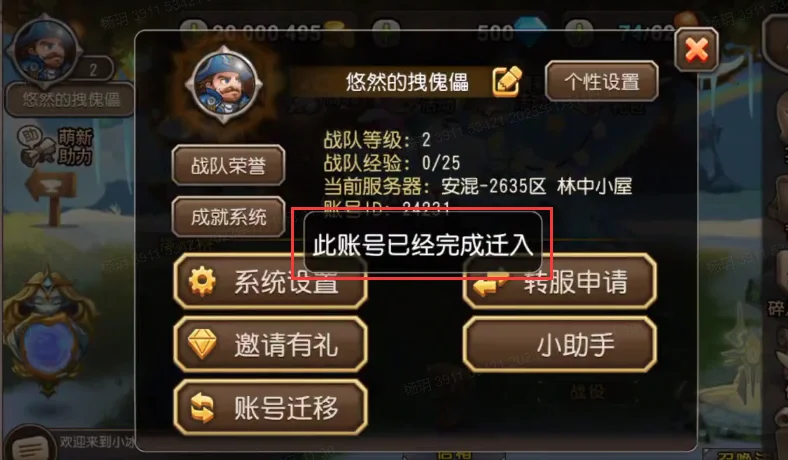Viewport: 788px width, 460px height.
Task: Open 小助手 assistant button
Action: click(560, 345)
